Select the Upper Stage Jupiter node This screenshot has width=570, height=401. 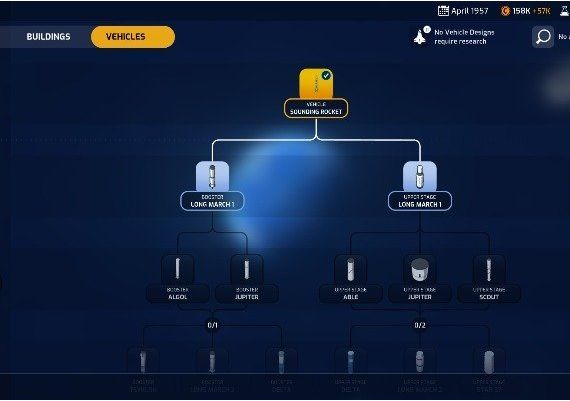point(420,278)
